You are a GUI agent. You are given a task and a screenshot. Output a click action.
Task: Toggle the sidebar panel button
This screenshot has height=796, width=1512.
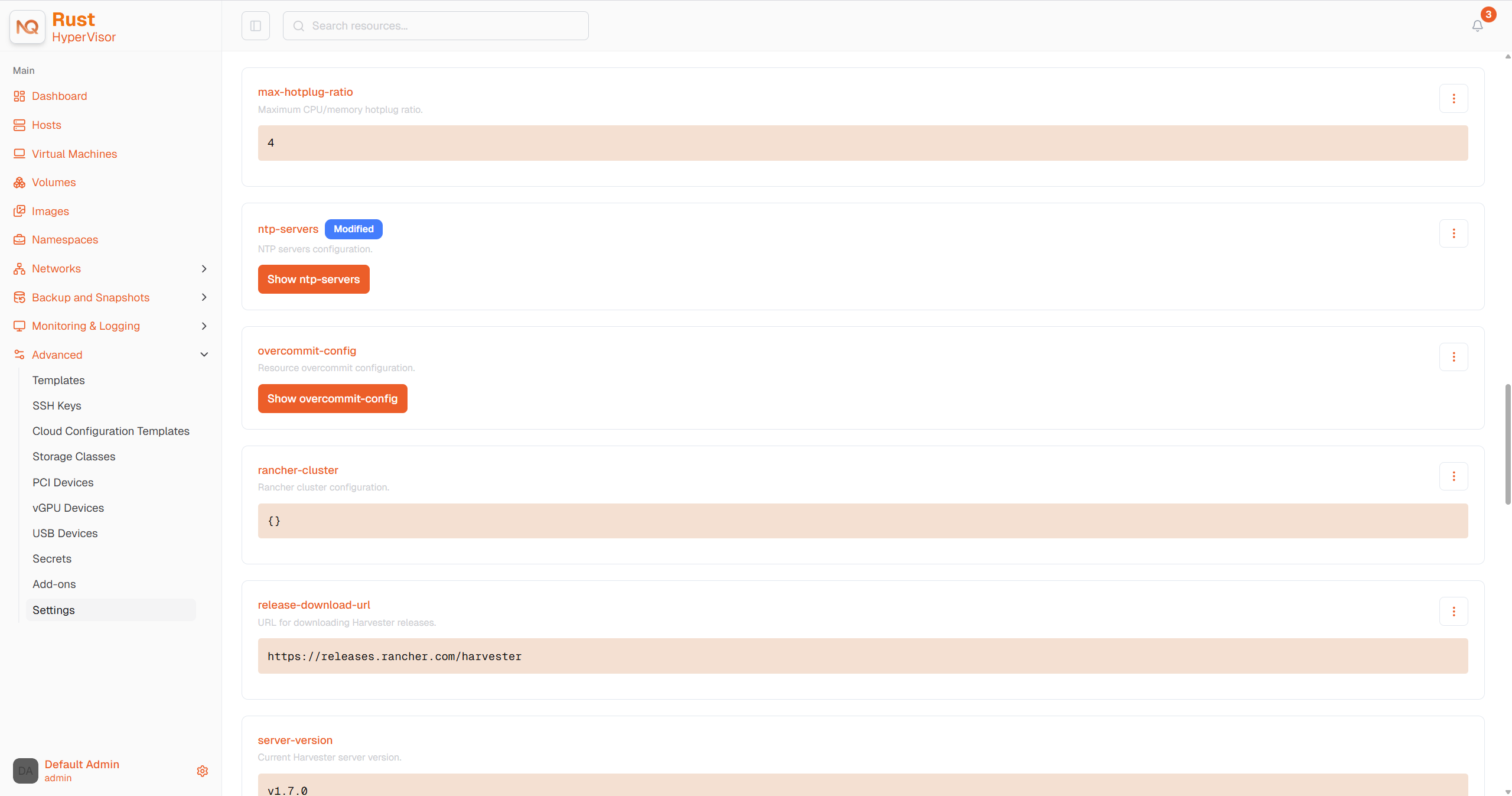(256, 26)
